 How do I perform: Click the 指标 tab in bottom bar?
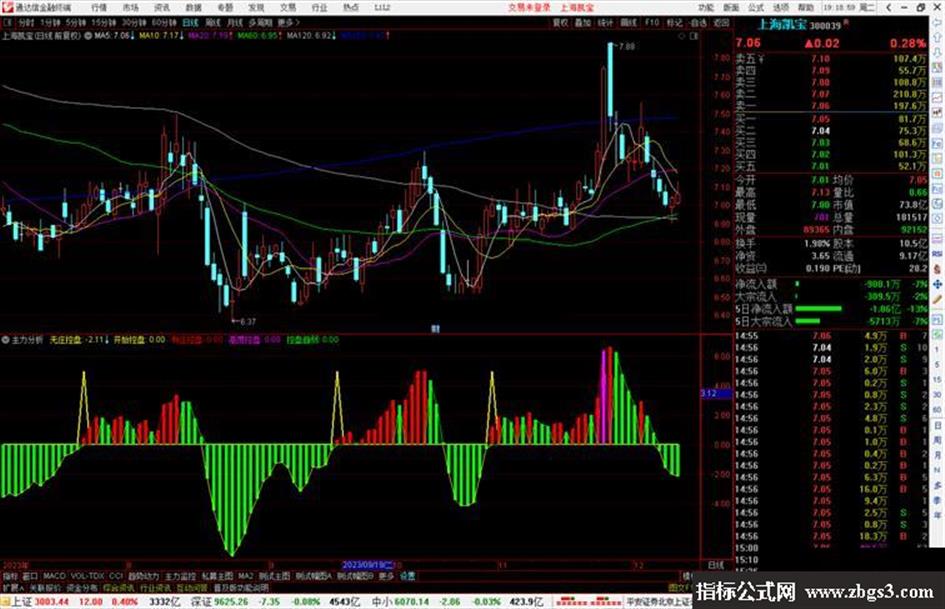(x=10, y=576)
